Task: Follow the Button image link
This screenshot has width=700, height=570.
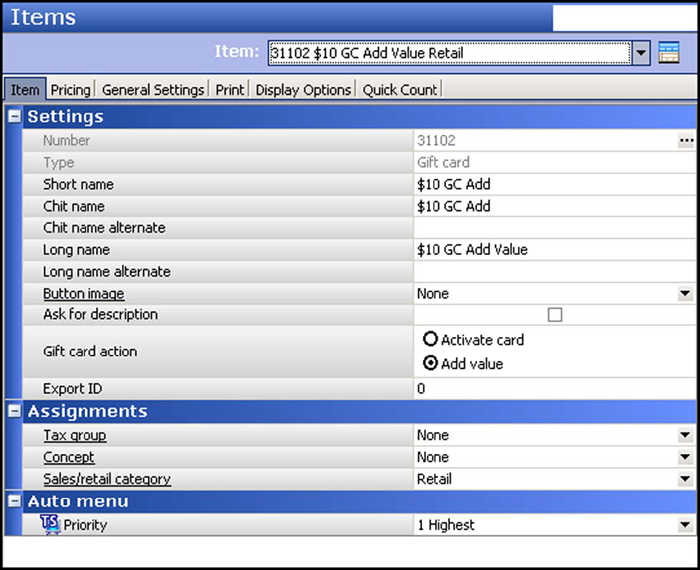Action: click(x=83, y=294)
